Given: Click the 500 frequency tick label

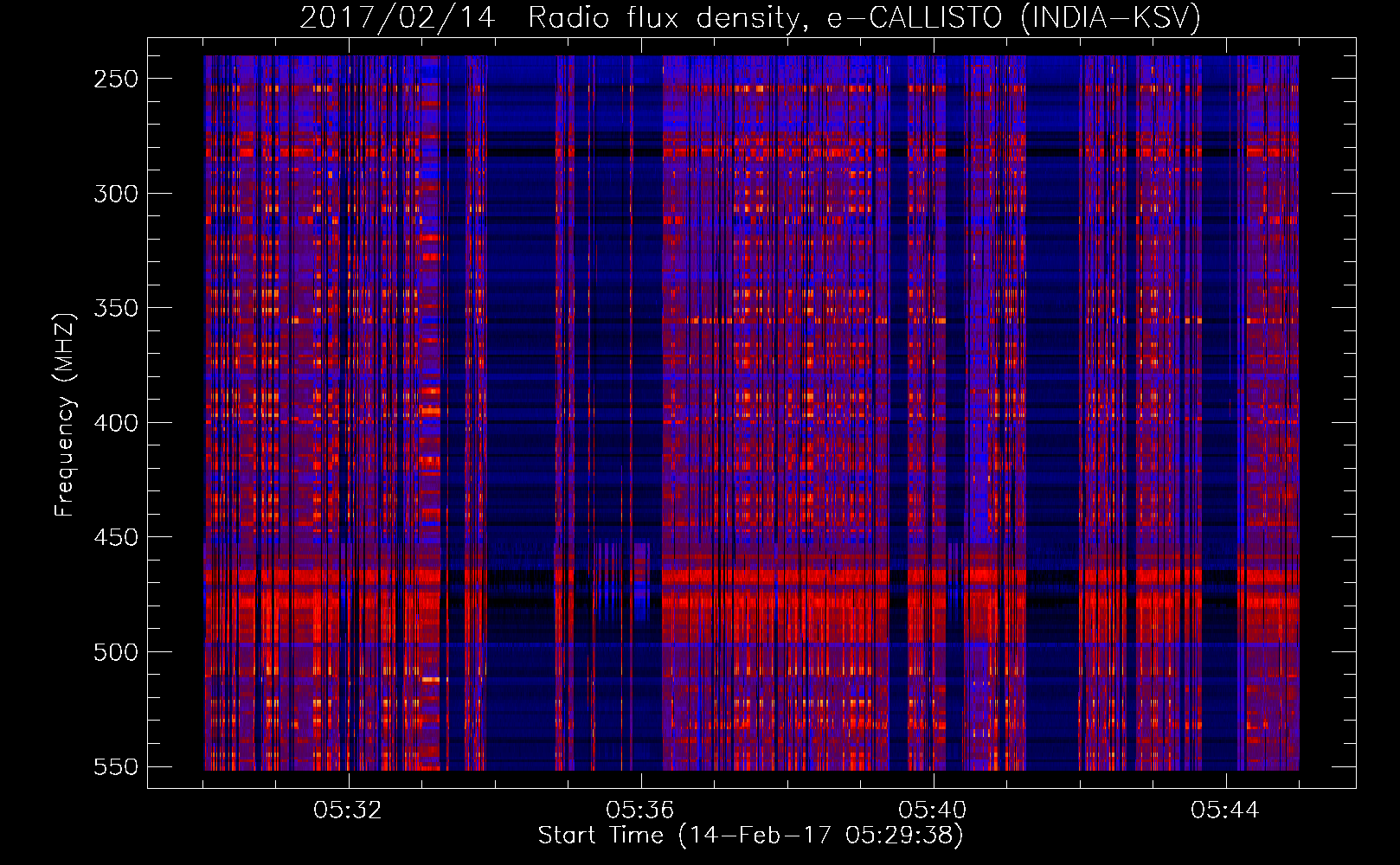Looking at the screenshot, I should [116, 652].
